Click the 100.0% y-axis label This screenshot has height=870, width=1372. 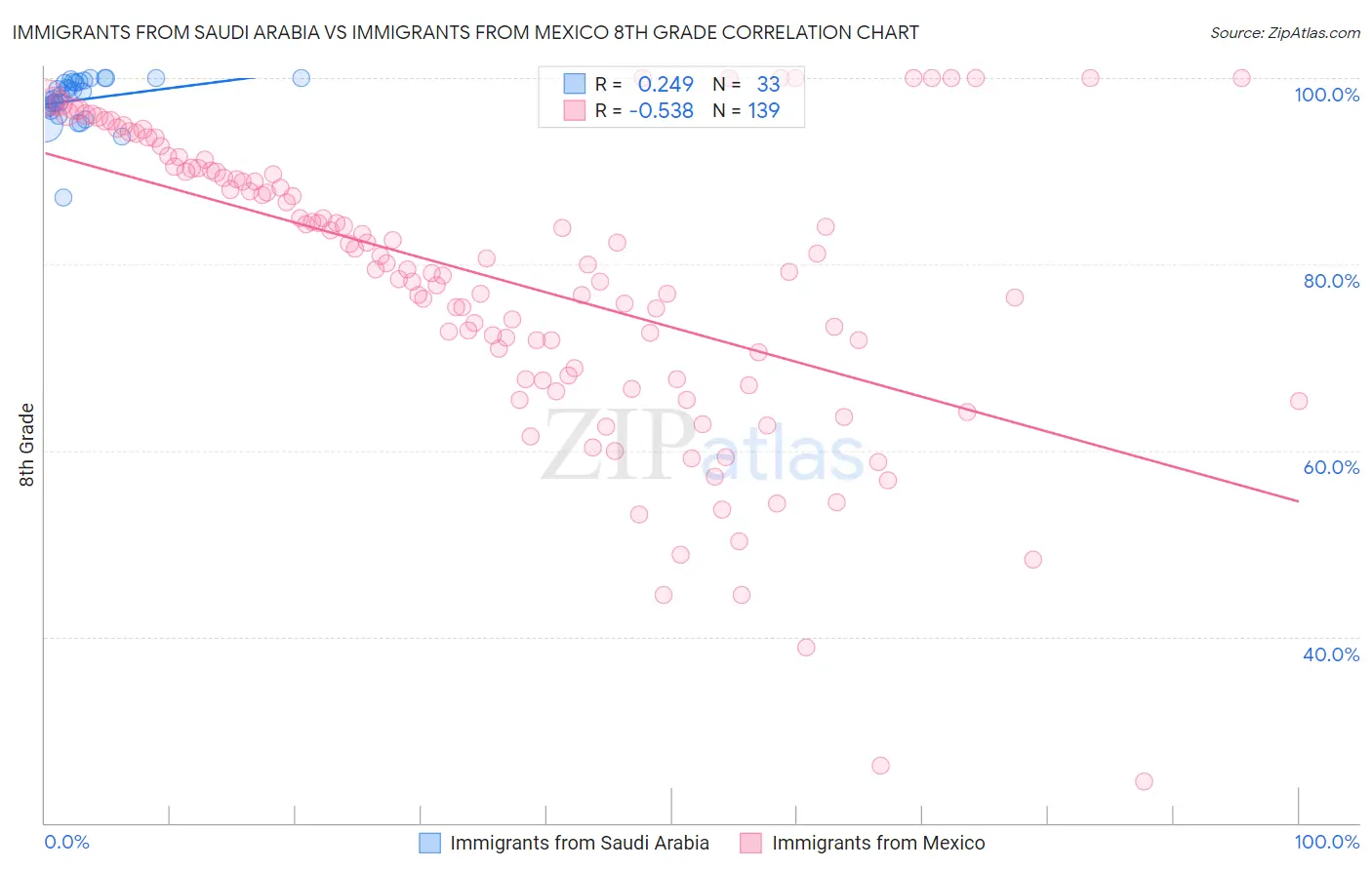tap(1326, 95)
